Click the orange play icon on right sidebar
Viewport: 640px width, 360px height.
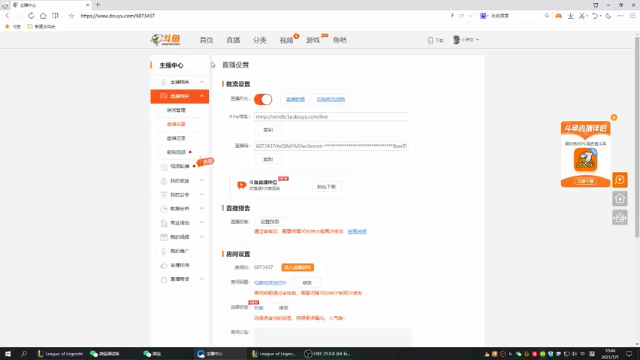click(620, 180)
